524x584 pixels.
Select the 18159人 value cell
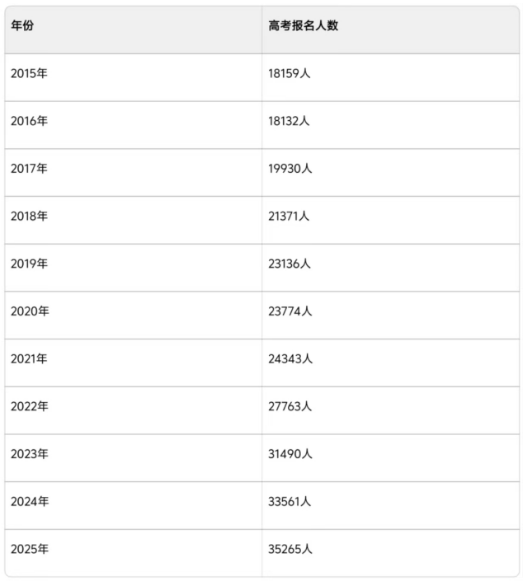pyautogui.click(x=289, y=73)
